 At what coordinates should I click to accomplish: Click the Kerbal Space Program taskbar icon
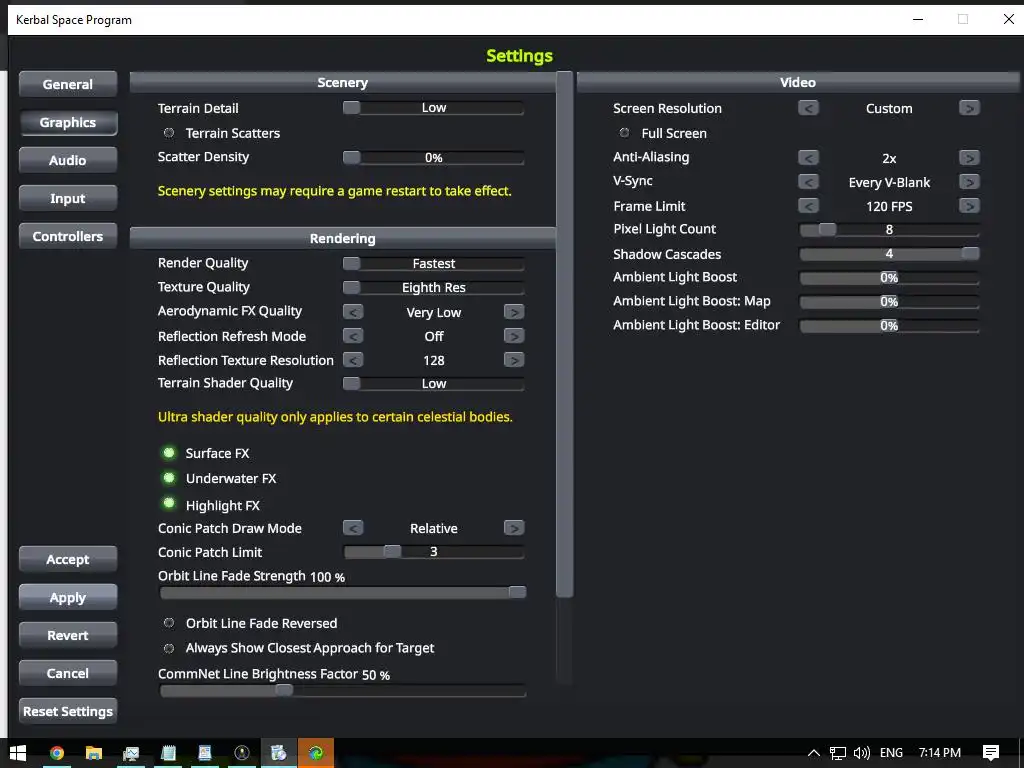pyautogui.click(x=242, y=753)
